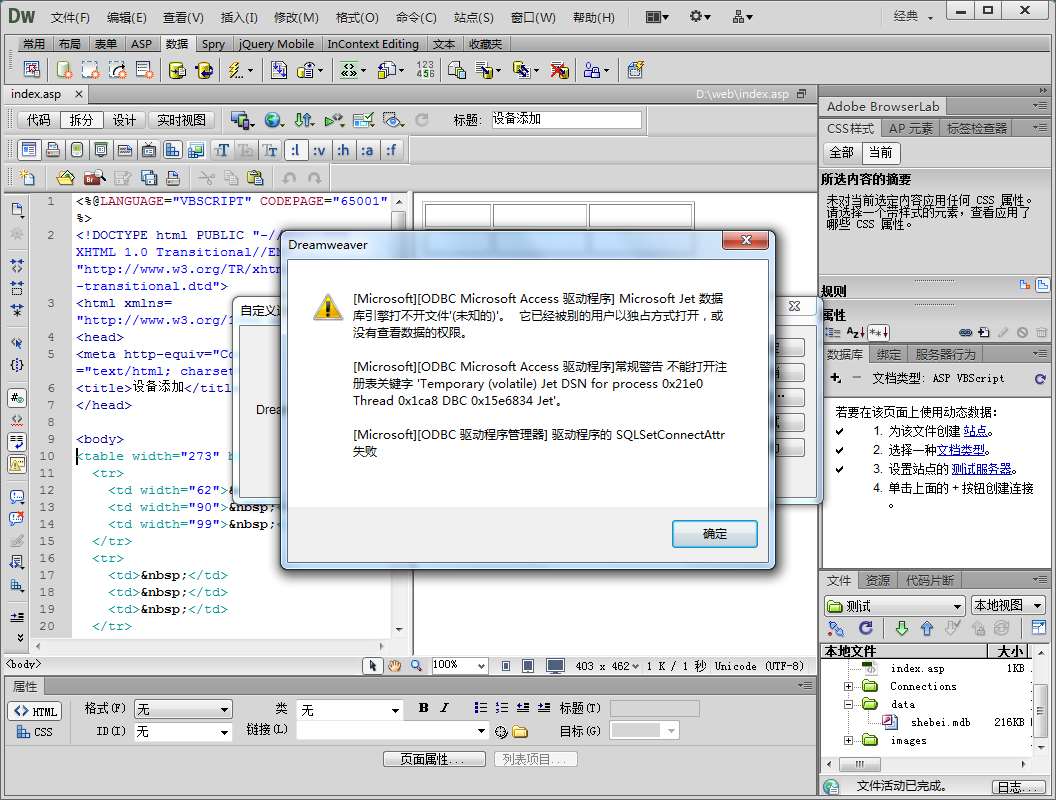The width and height of the screenshot is (1056, 800).
Task: Open the 本地视图 dropdown
Action: pos(1008,606)
